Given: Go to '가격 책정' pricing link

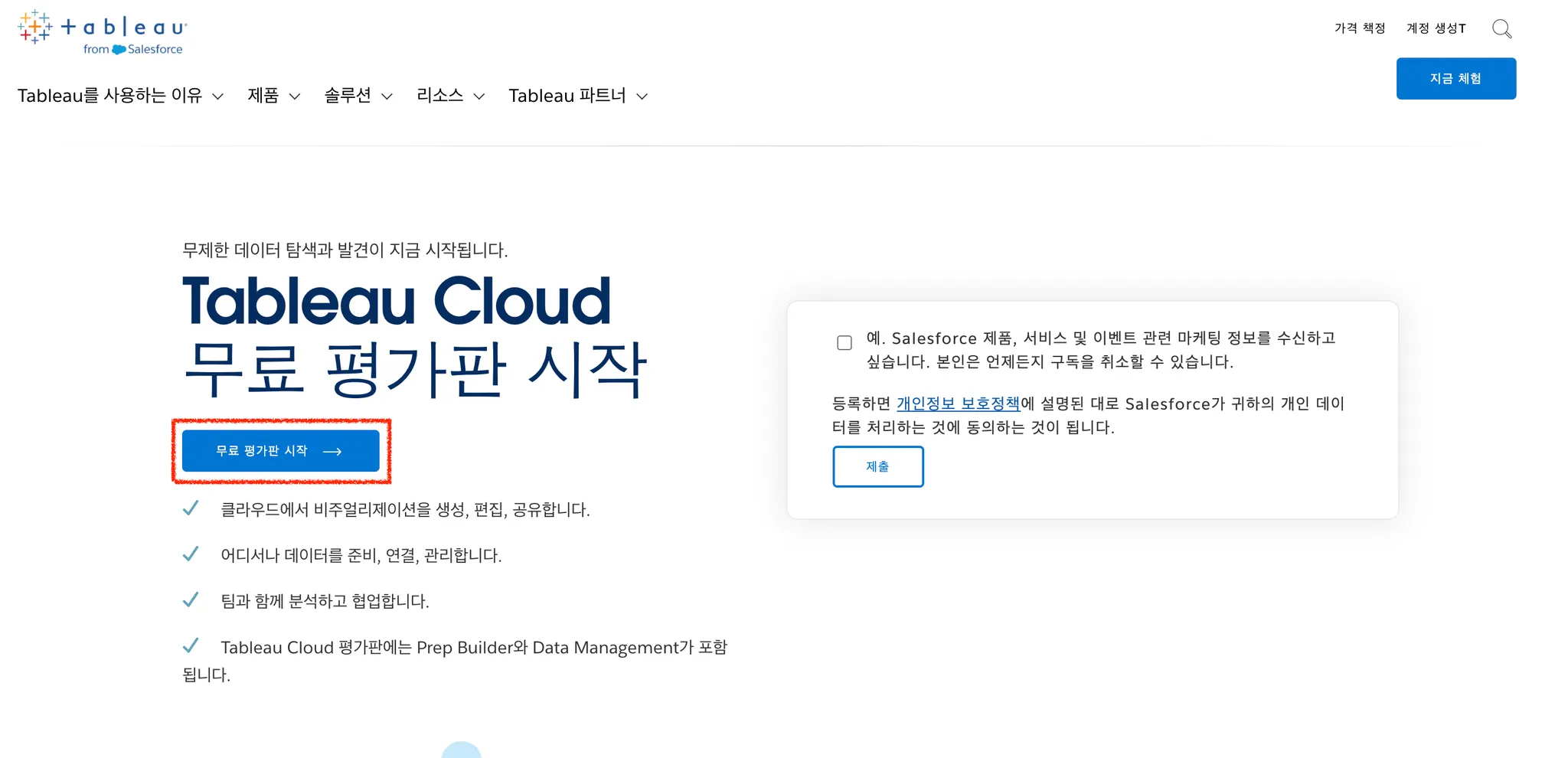Looking at the screenshot, I should pos(1360,28).
